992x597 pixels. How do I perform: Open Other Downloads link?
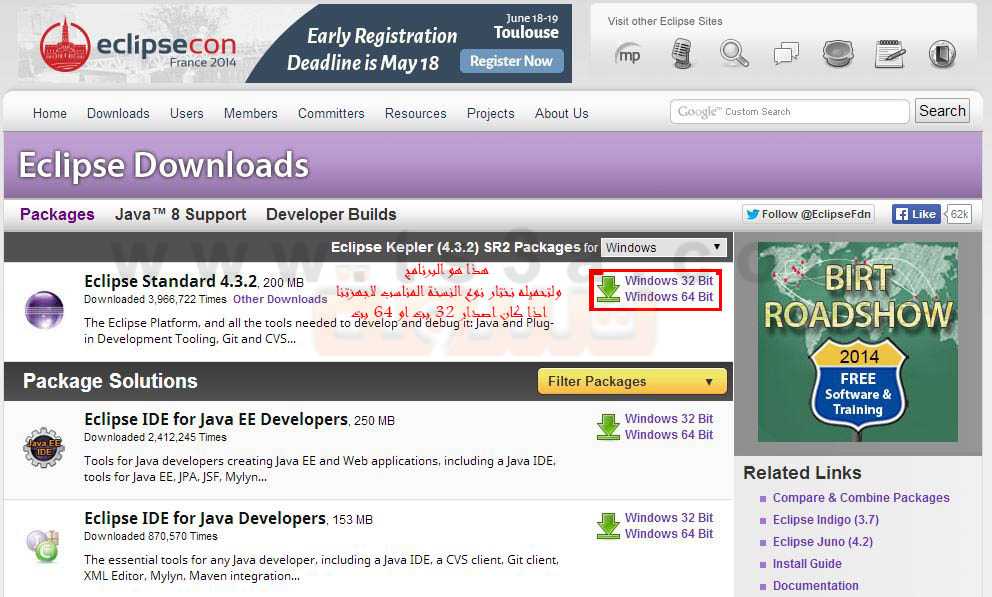(x=280, y=299)
